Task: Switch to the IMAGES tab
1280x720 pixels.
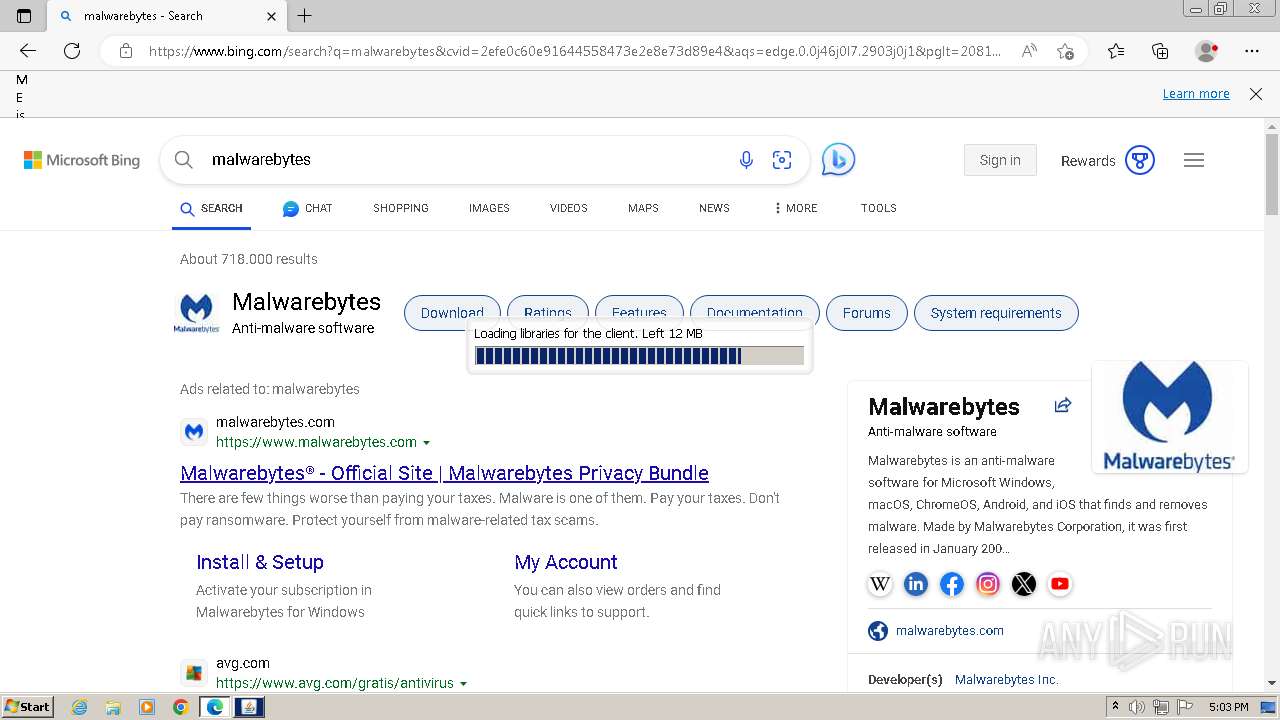Action: [489, 208]
